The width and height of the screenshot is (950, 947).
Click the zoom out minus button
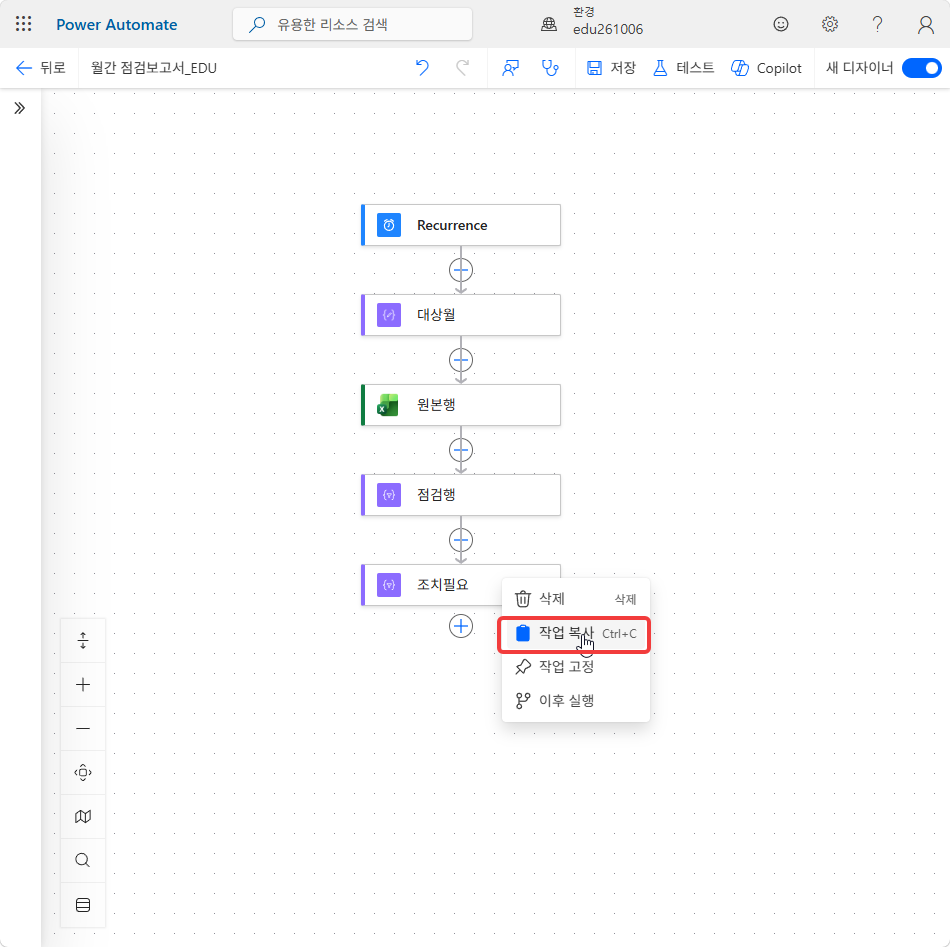point(83,728)
